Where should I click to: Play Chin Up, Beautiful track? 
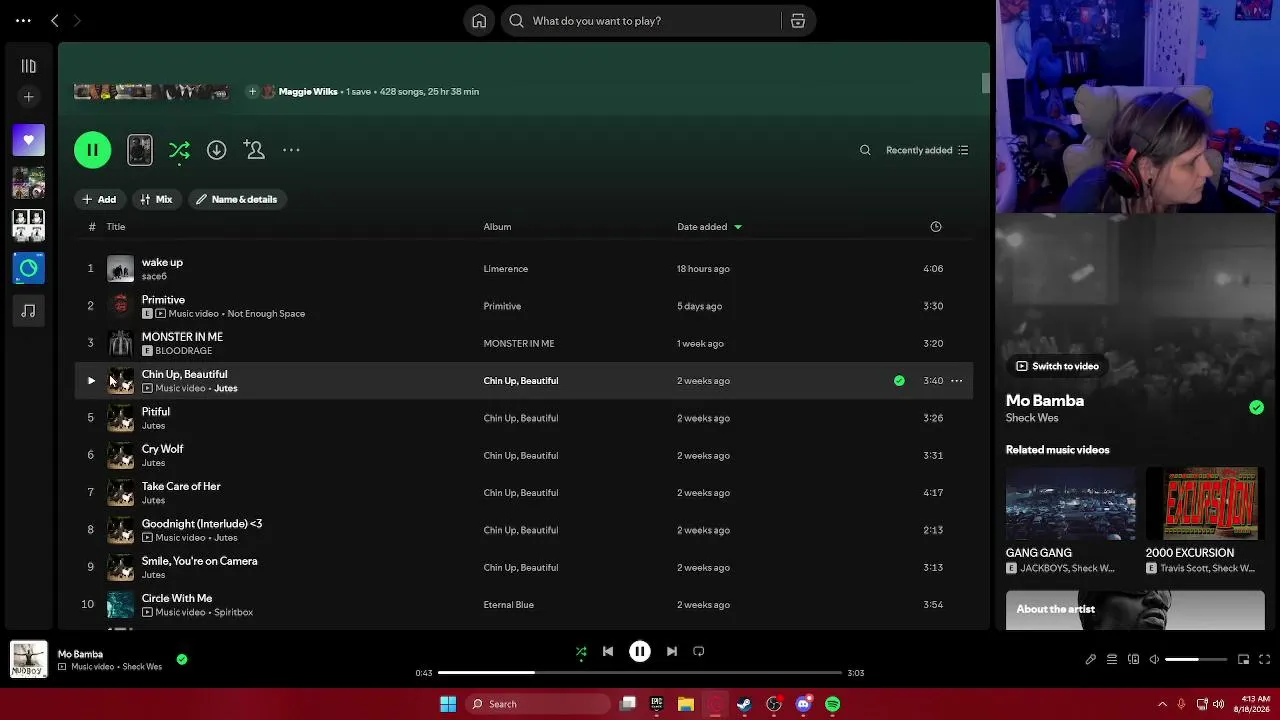[x=91, y=381]
